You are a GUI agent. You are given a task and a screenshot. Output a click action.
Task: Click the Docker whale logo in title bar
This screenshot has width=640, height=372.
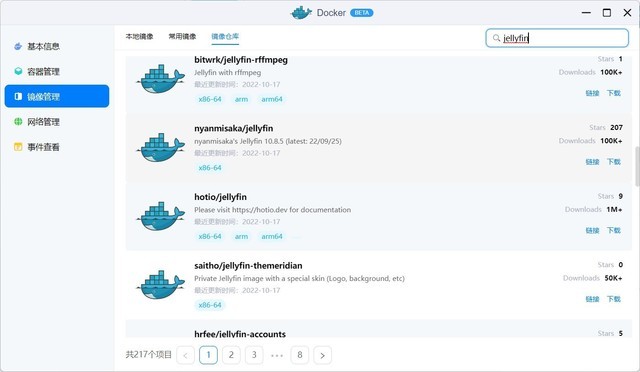click(301, 13)
